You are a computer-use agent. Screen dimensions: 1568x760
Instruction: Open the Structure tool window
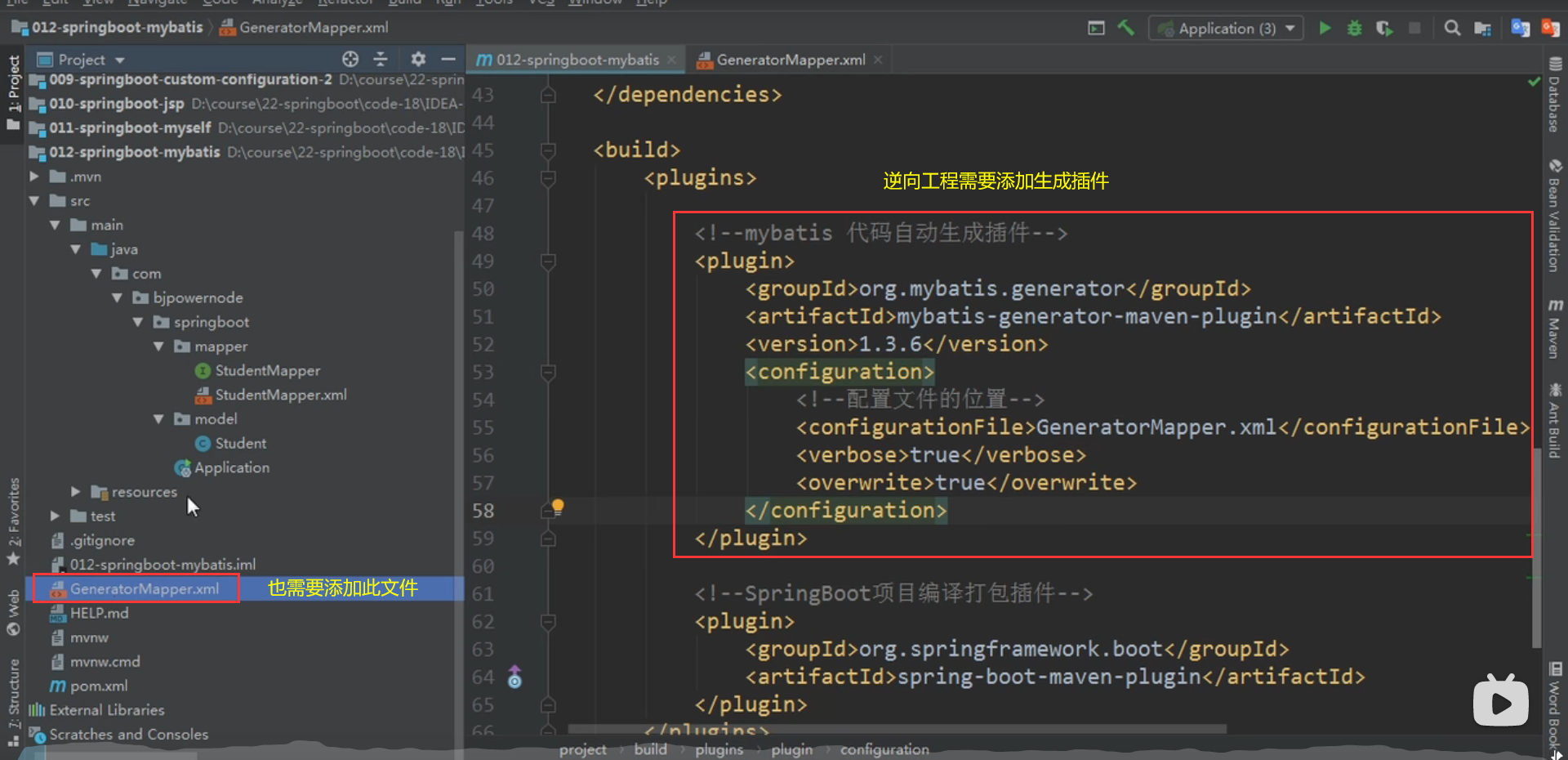click(x=13, y=701)
